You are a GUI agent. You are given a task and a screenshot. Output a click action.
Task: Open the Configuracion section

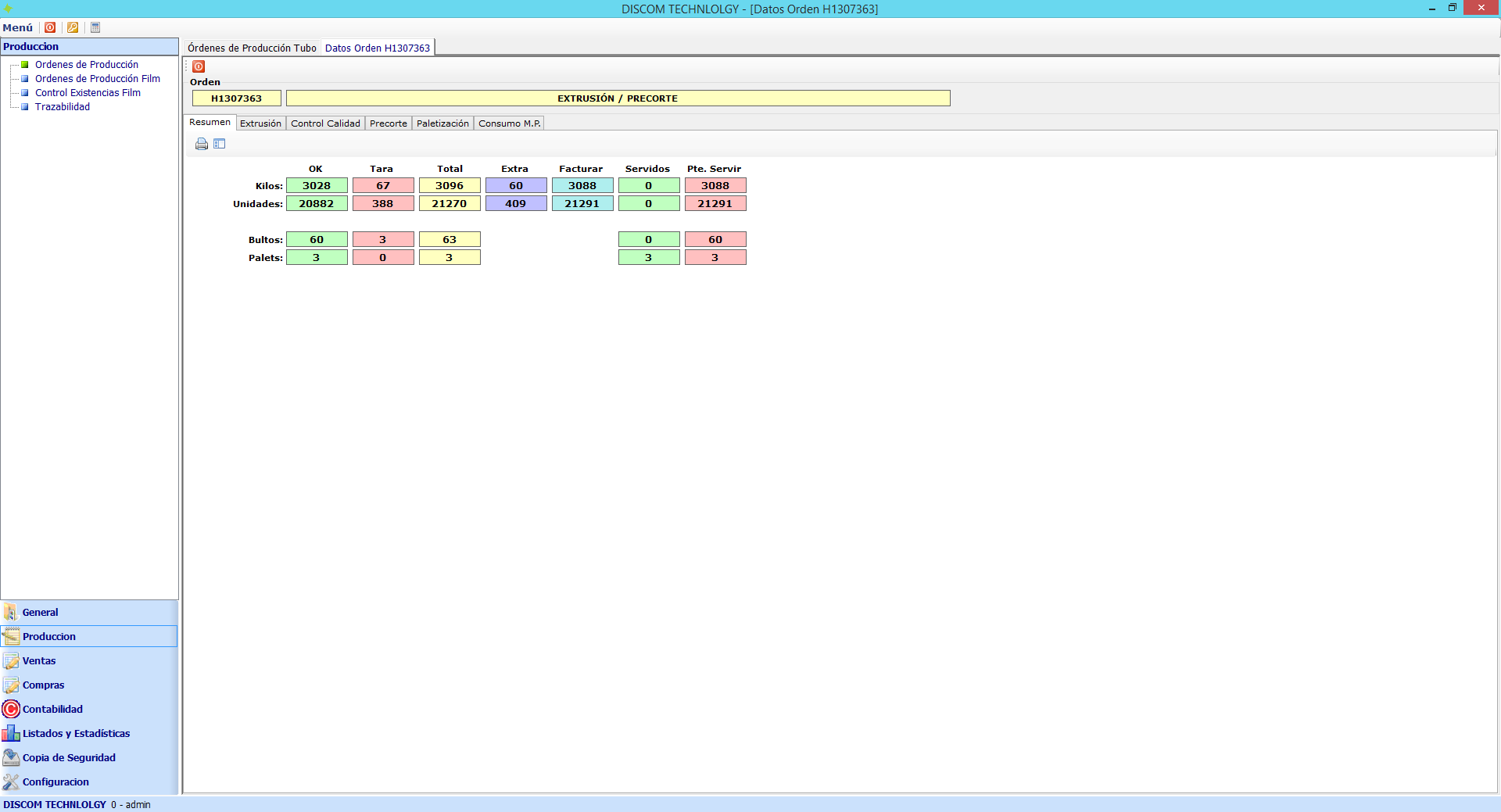pos(56,782)
